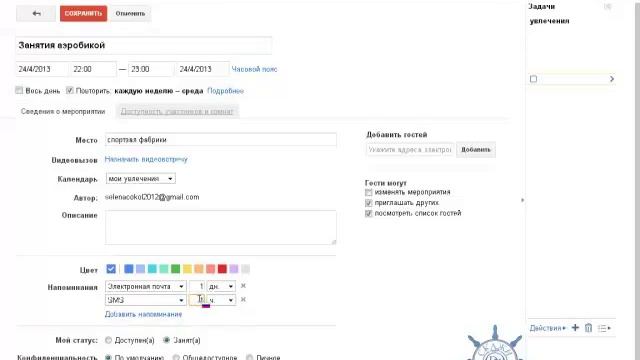The height and width of the screenshot is (360, 640).
Task: Toggle the All day checkbox
Action: pyautogui.click(x=19, y=90)
